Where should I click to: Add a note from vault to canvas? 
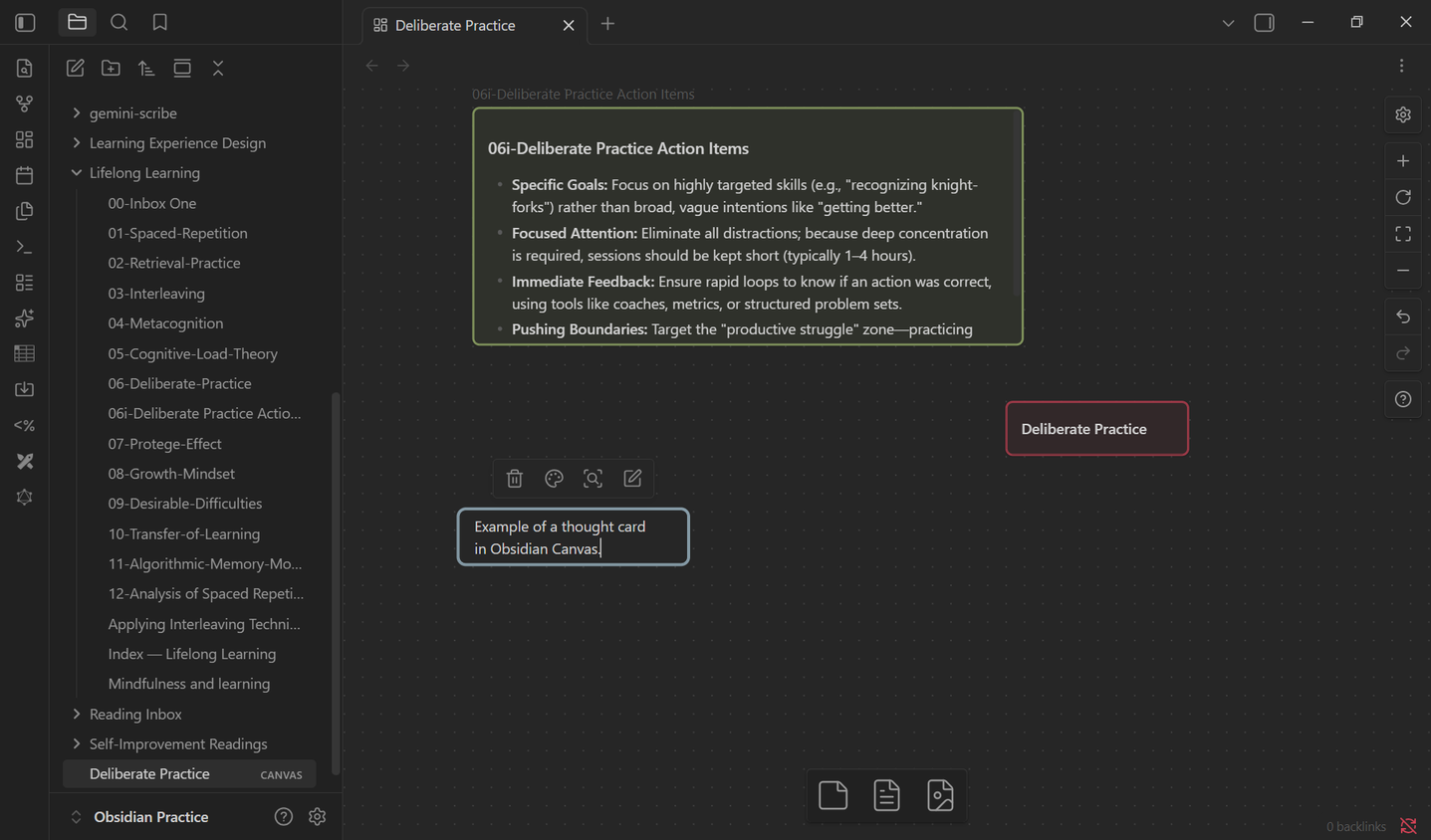tap(886, 795)
